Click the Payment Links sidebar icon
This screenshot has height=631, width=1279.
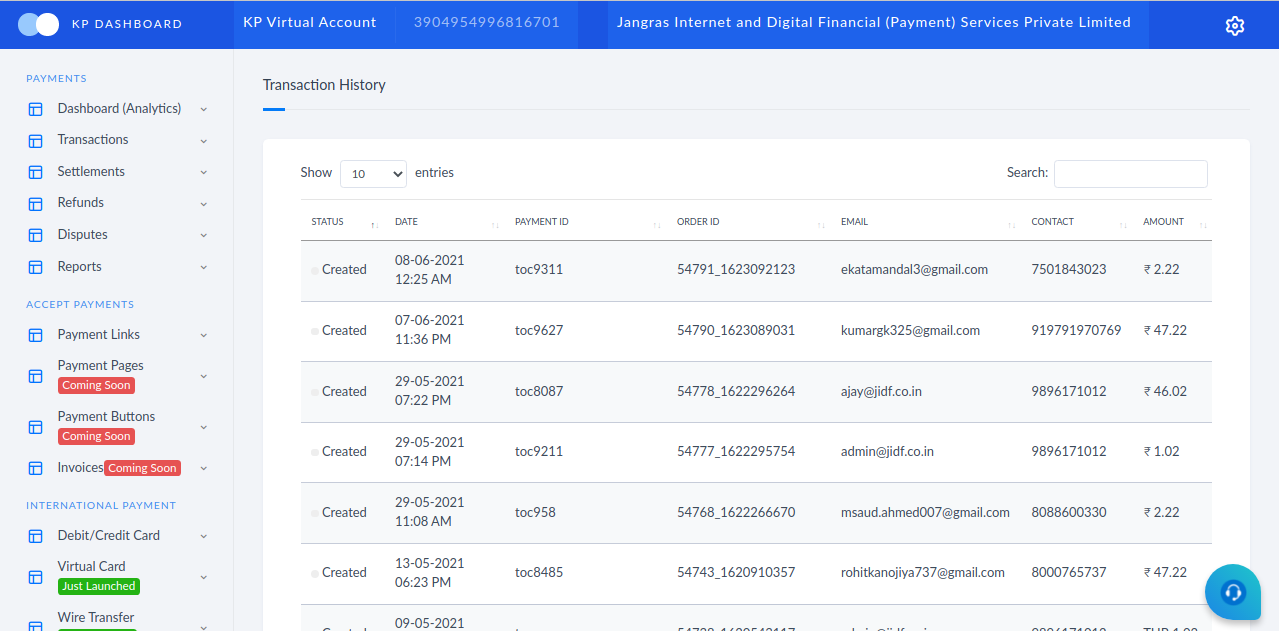coord(36,335)
